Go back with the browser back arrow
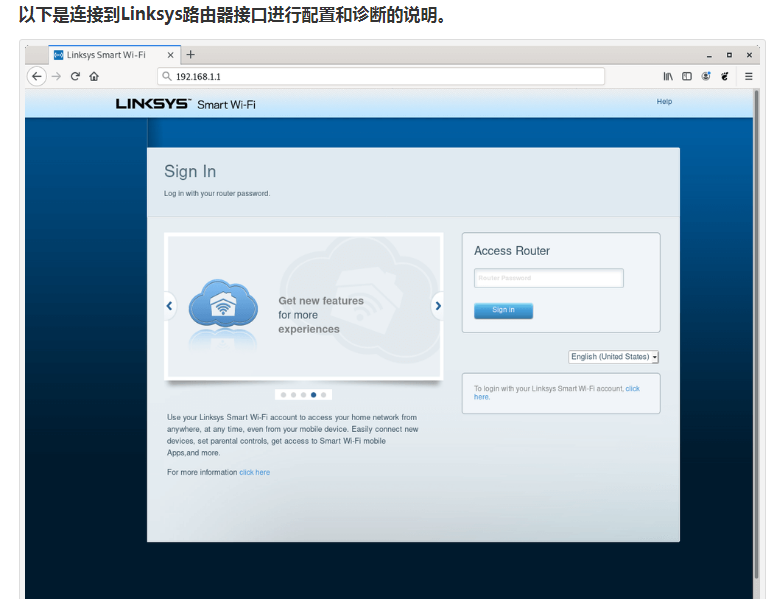 point(36,76)
